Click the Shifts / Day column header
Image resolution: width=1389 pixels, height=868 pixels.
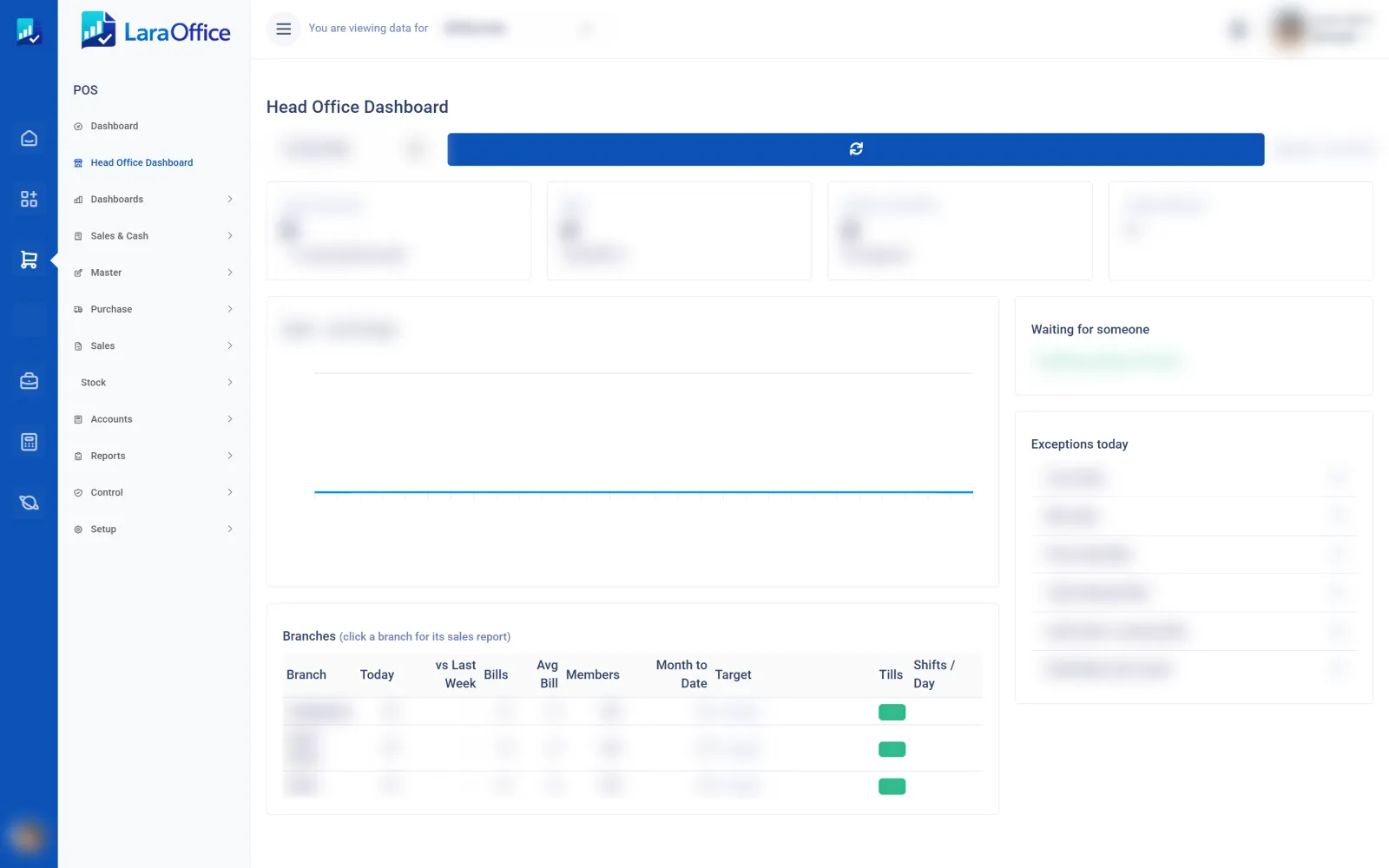point(934,674)
